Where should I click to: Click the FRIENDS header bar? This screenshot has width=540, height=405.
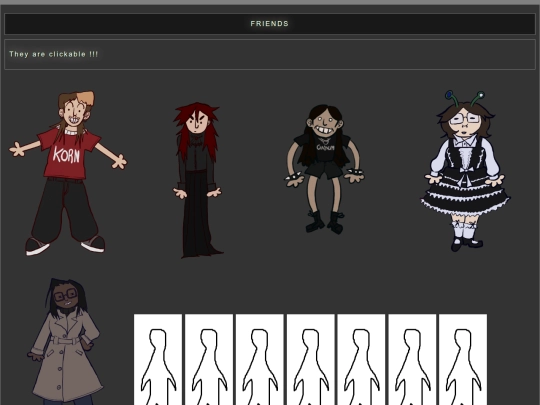[x=270, y=24]
